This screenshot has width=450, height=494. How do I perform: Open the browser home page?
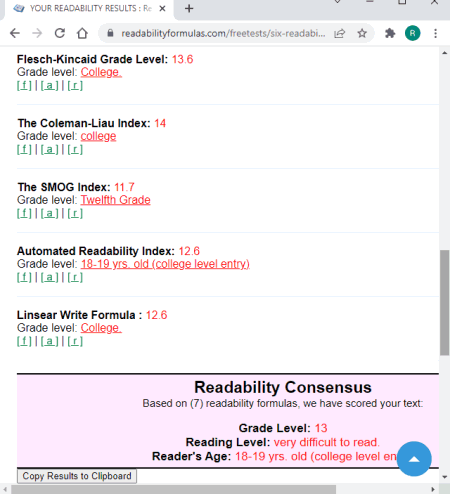[x=82, y=33]
